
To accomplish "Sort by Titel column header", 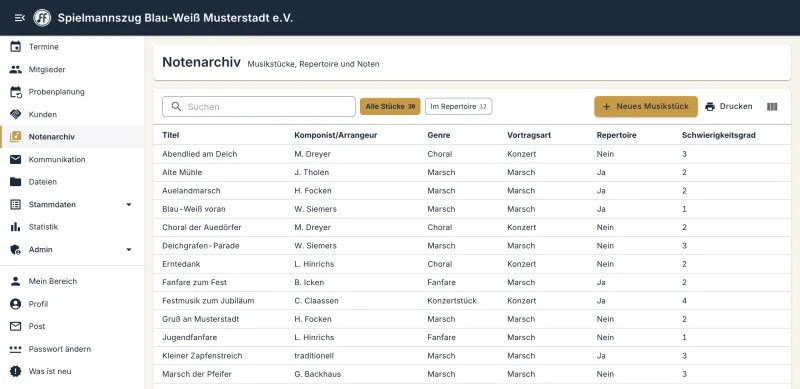I will pos(170,135).
